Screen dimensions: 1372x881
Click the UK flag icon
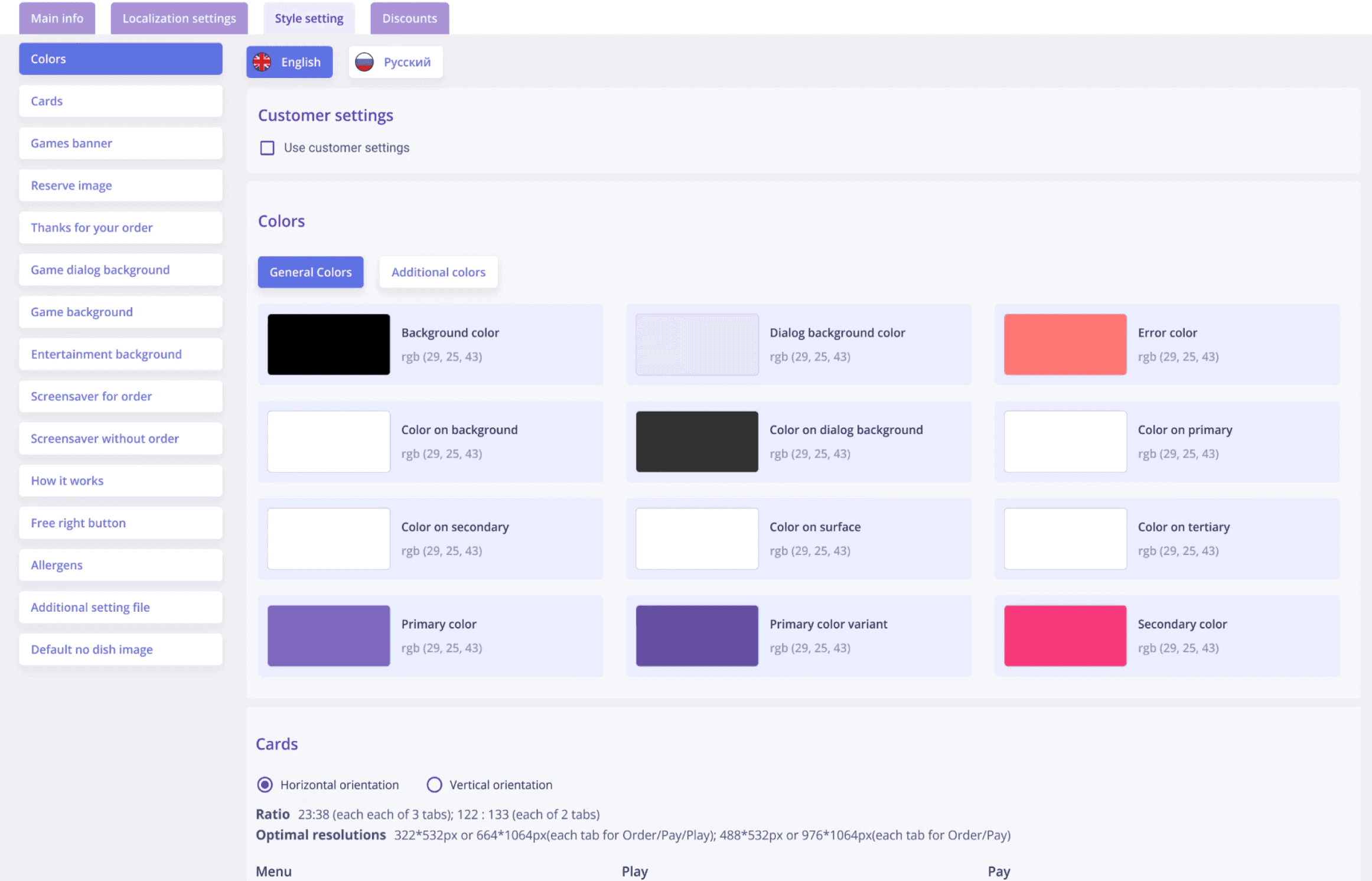point(262,62)
